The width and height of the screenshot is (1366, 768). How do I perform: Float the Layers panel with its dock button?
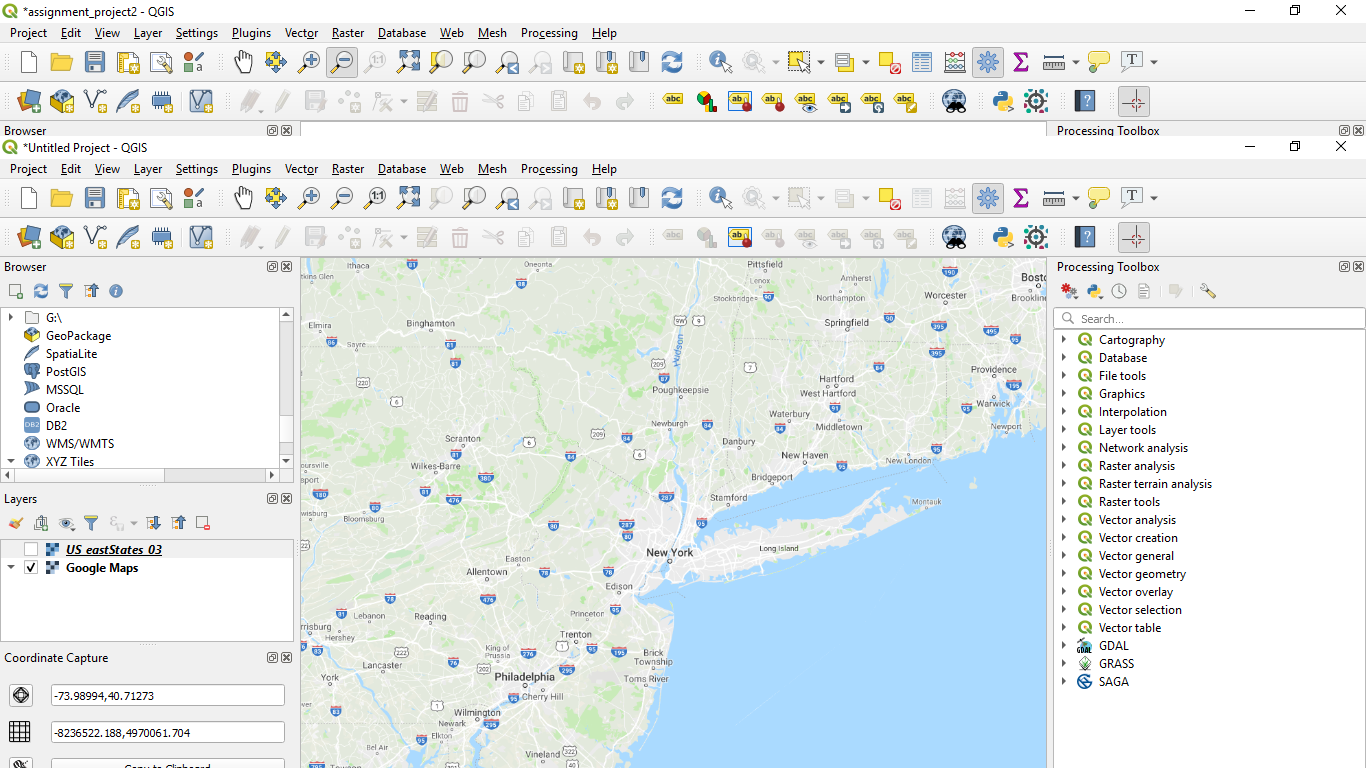272,498
